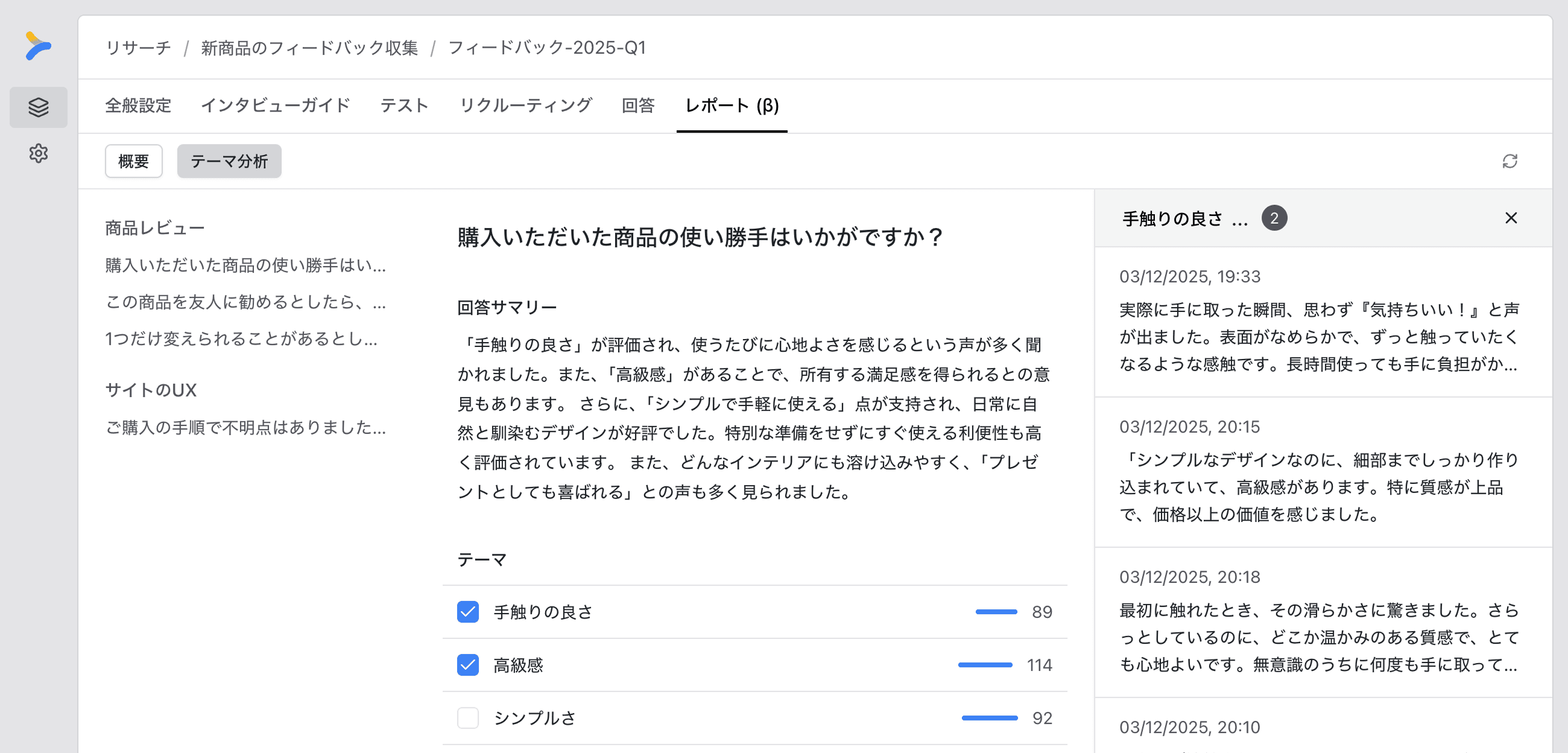Uncheck the 手触りの良さ theme checkbox
This screenshot has height=753, width=1568.
(467, 612)
